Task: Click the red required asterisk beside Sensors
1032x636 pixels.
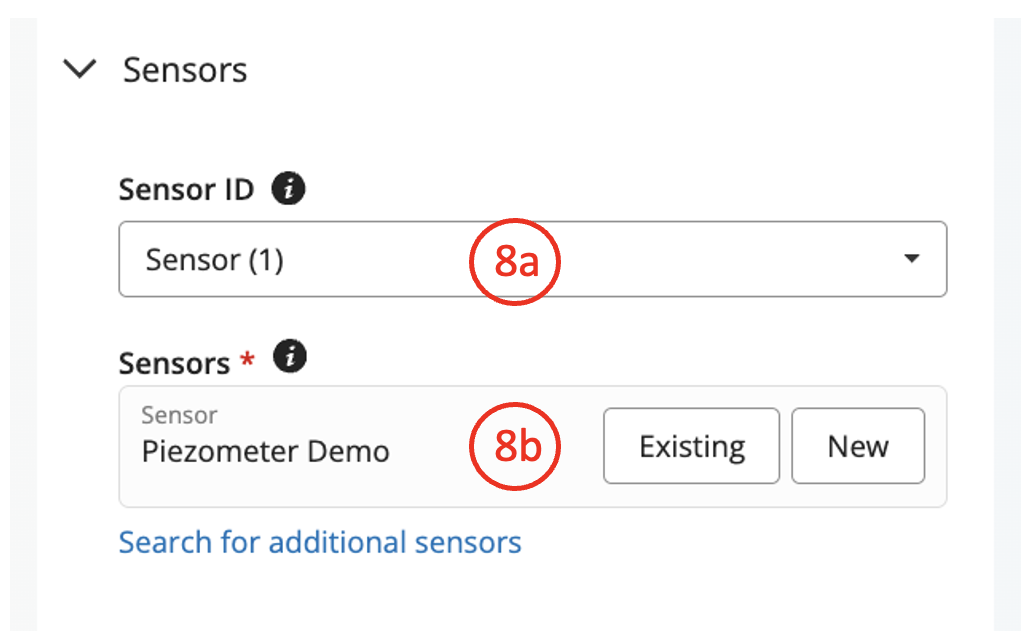Action: click(x=247, y=361)
